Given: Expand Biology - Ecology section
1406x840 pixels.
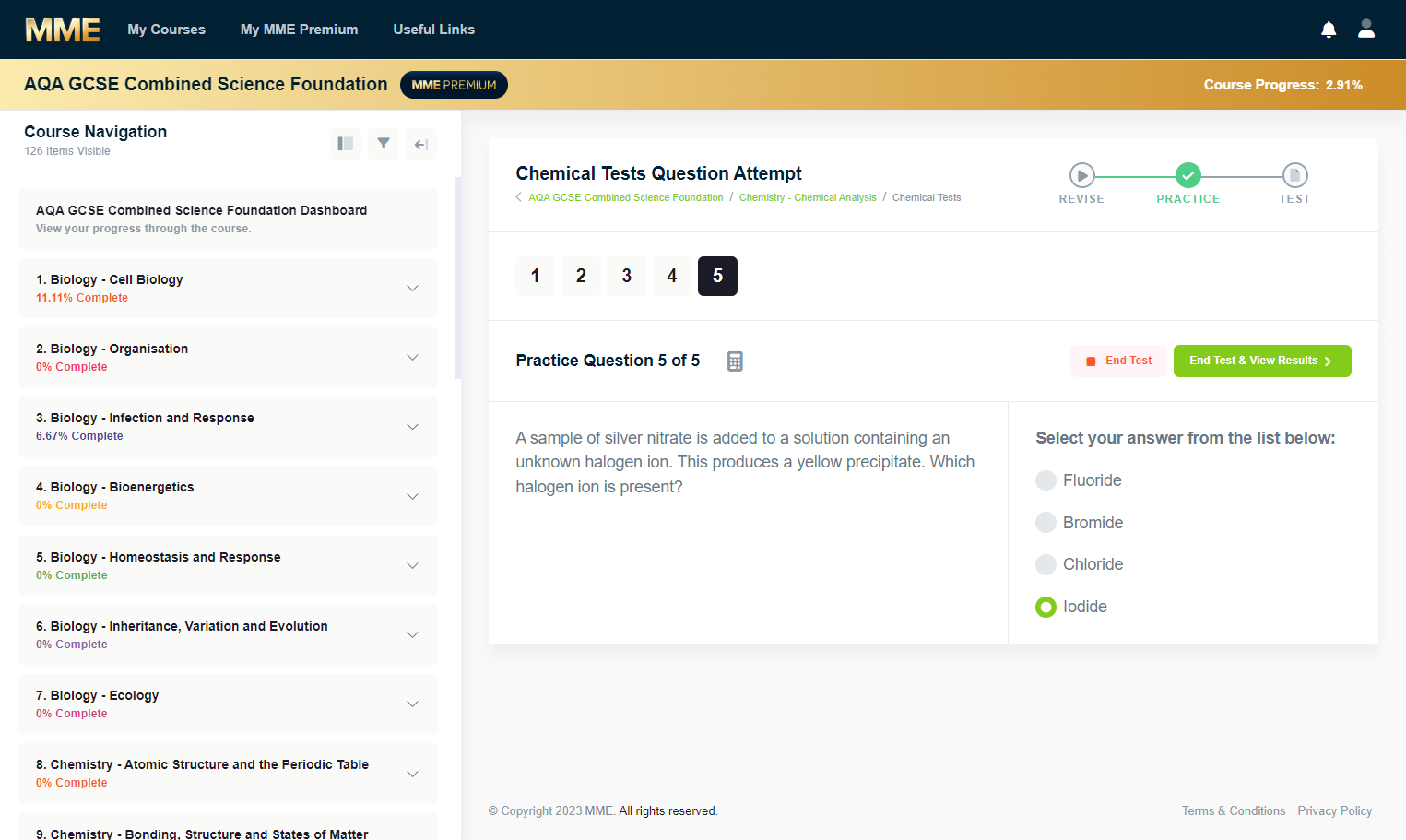Looking at the screenshot, I should [x=412, y=704].
